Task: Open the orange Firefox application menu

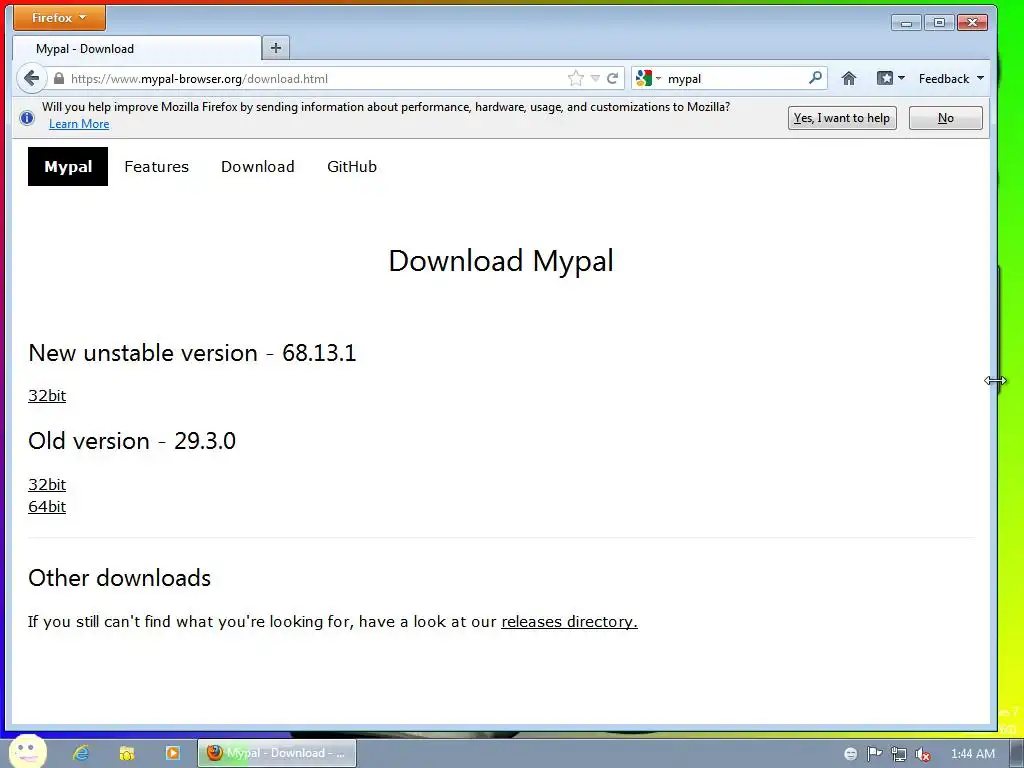Action: [x=59, y=18]
